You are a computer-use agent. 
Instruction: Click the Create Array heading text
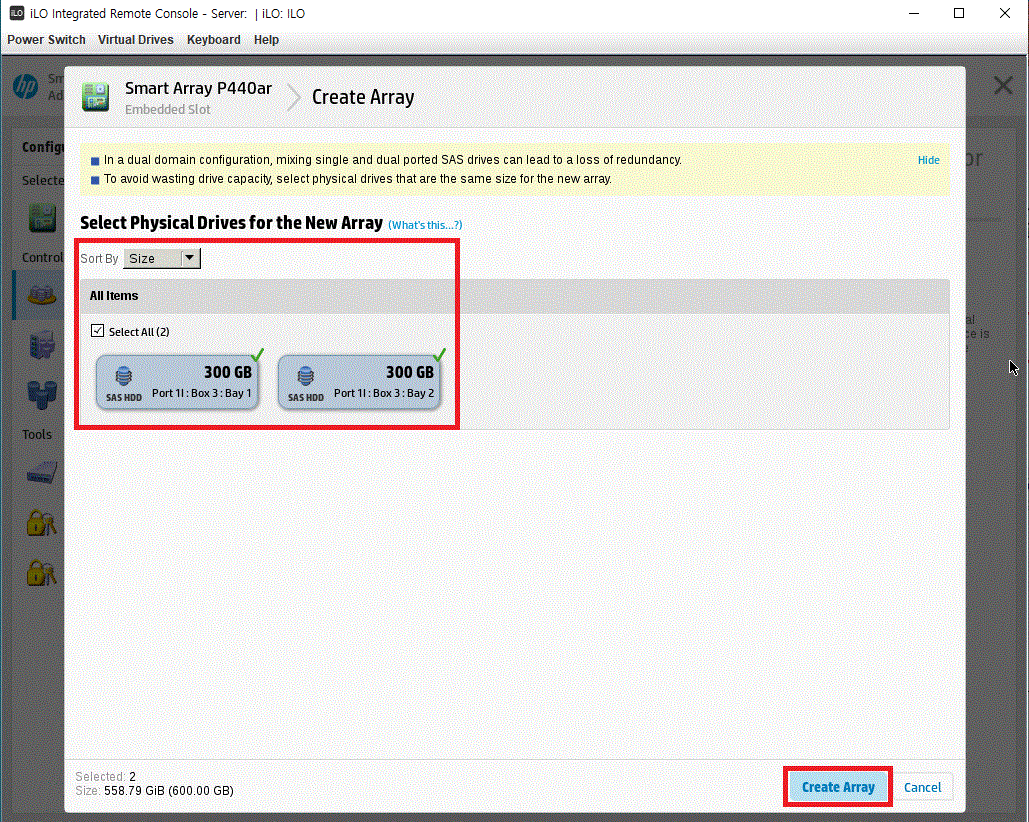(363, 97)
